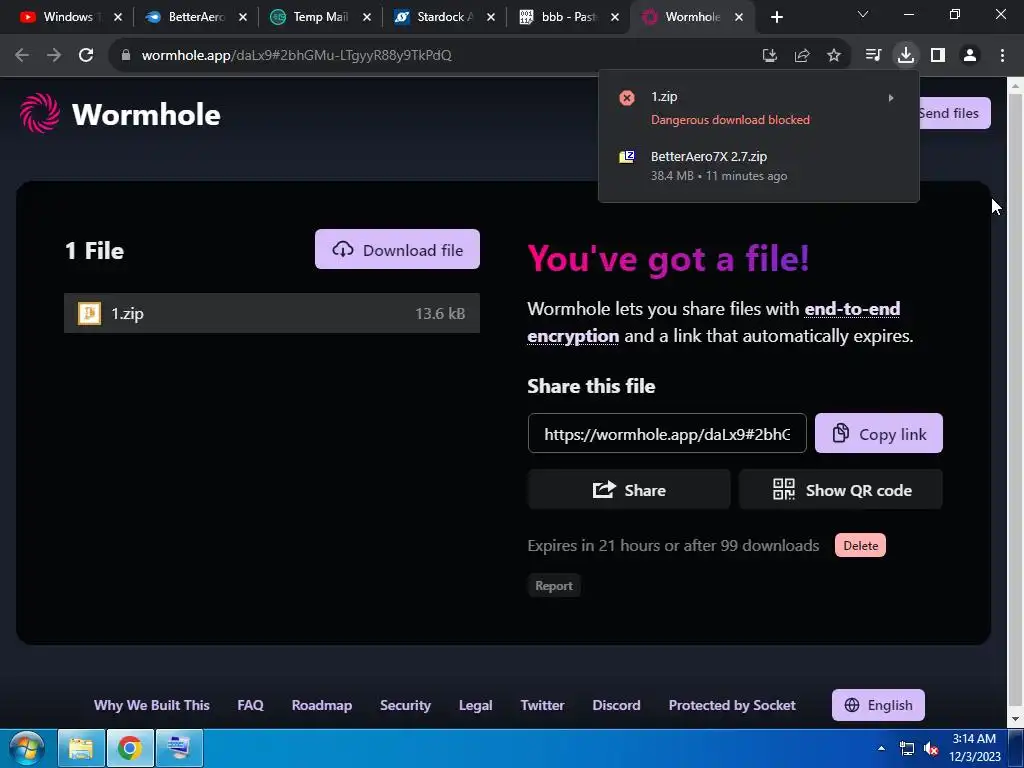1024x768 pixels.
Task: Expand options arrow for blocked 1.zip download
Action: click(x=891, y=98)
